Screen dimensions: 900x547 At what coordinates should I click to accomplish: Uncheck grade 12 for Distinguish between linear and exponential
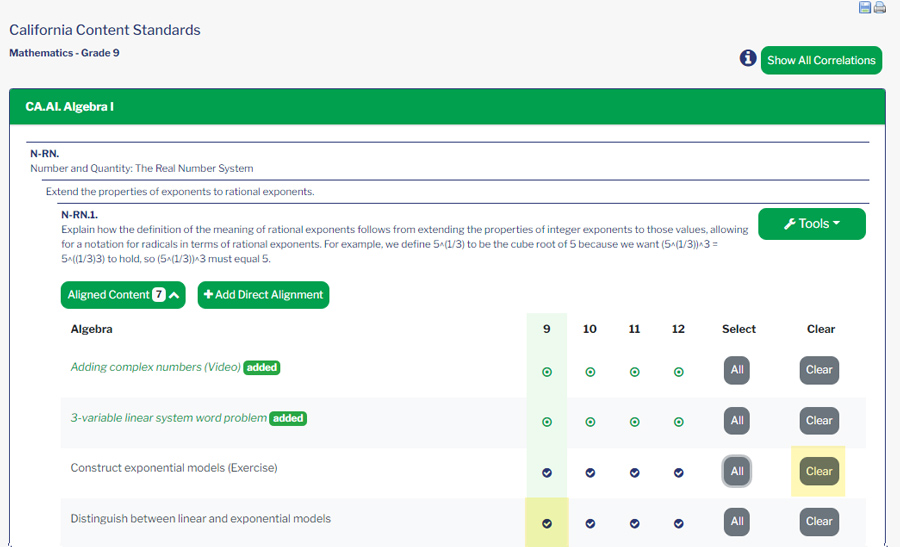678,523
